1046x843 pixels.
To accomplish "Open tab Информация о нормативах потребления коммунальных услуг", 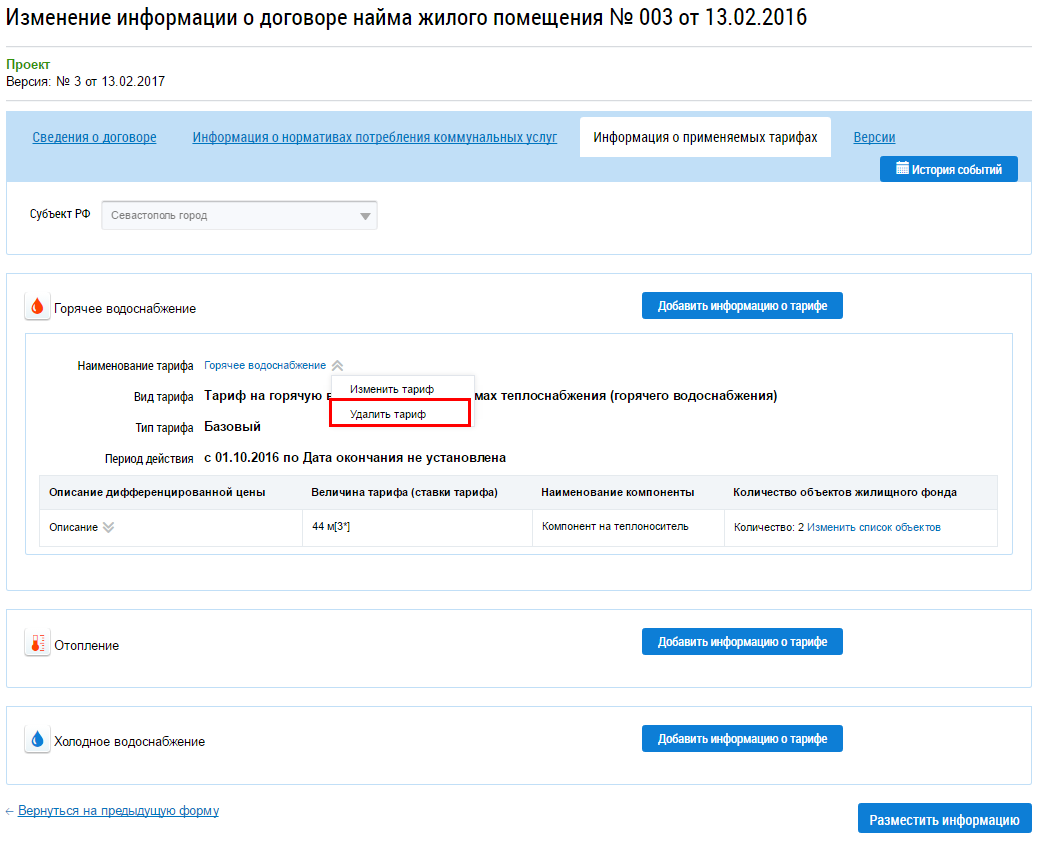I will click(x=374, y=138).
